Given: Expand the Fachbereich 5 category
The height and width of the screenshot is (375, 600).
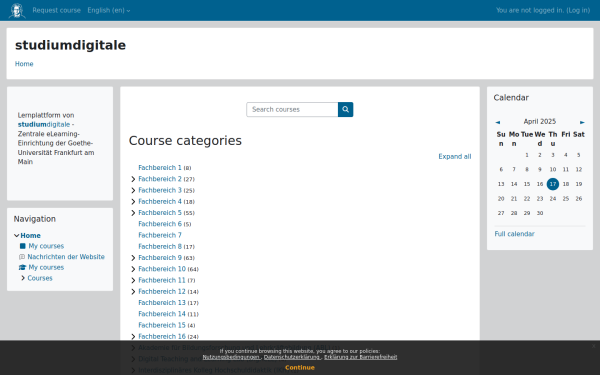Looking at the screenshot, I should [133, 213].
